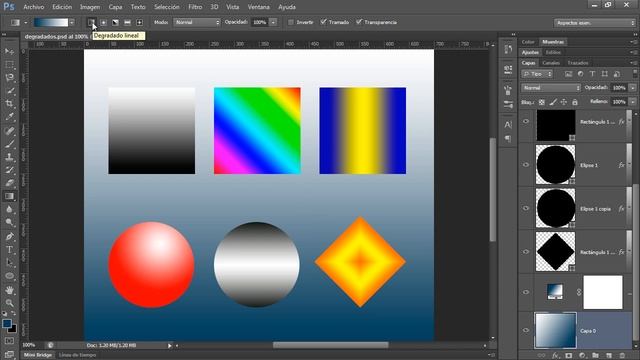Select the Rectangular Marquee tool
This screenshot has width=640, height=360.
pyautogui.click(x=9, y=64)
